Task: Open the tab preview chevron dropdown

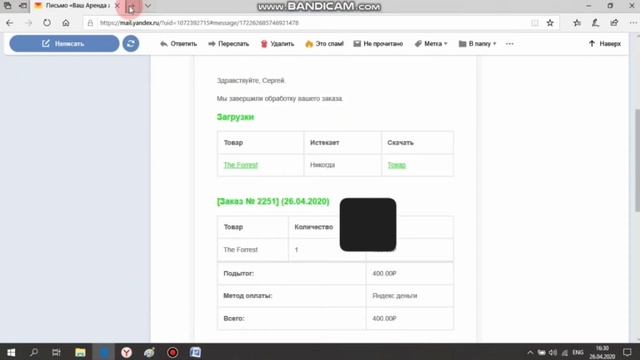Action: pyautogui.click(x=148, y=6)
